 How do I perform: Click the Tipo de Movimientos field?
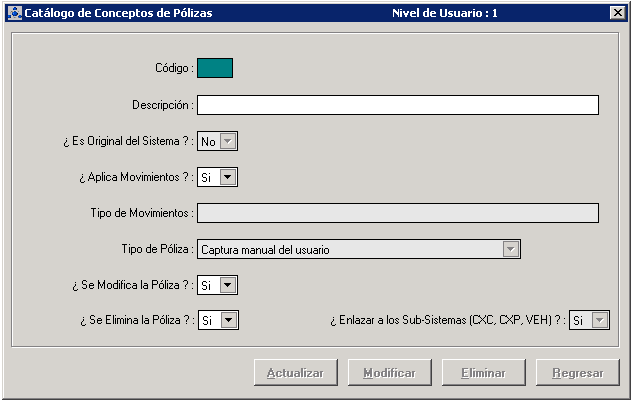point(397,213)
